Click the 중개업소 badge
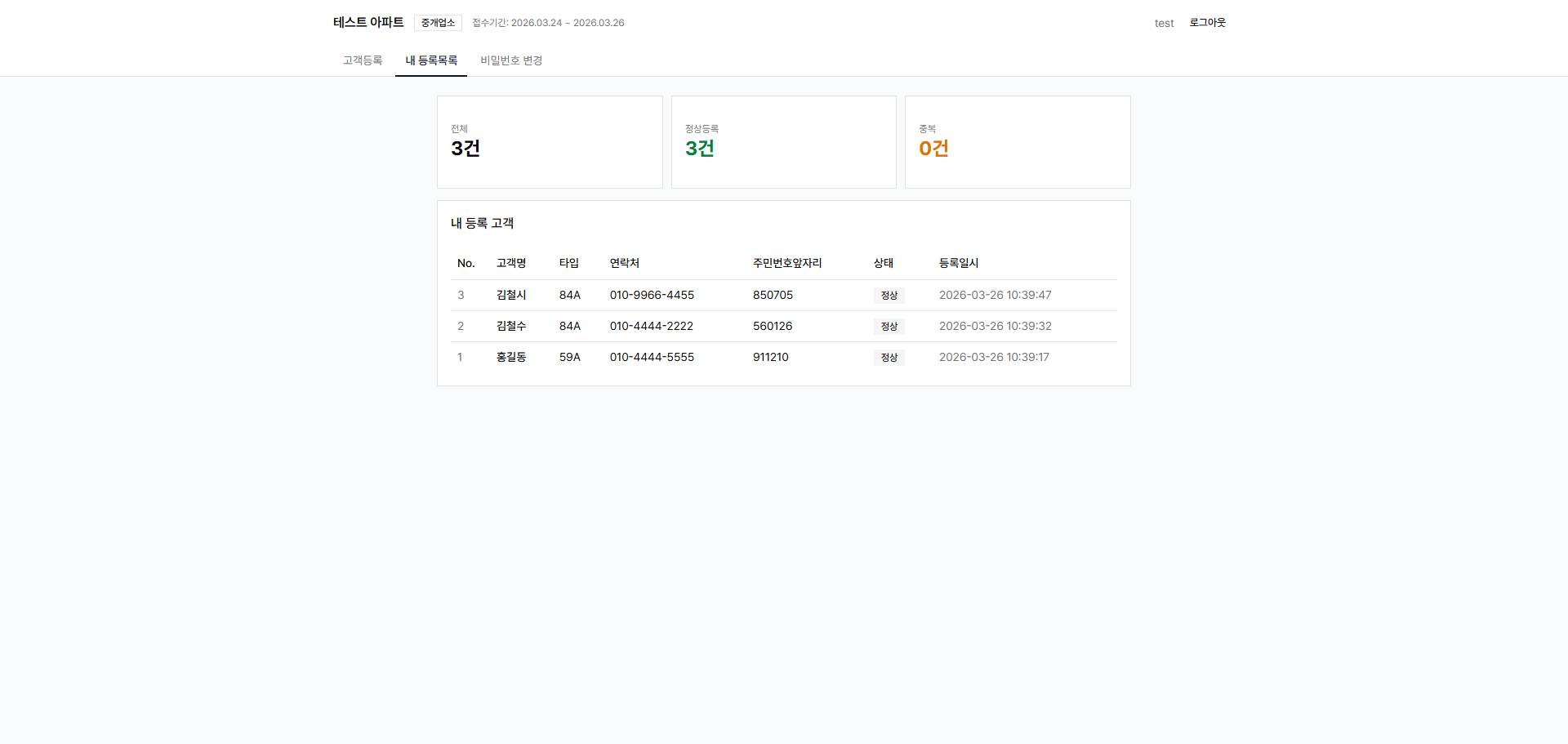Screen dimensions: 1568x744 (x=438, y=22)
